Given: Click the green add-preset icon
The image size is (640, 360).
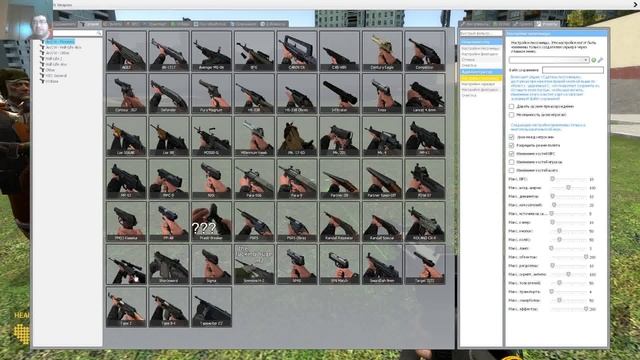Looking at the screenshot, I should click(593, 60).
